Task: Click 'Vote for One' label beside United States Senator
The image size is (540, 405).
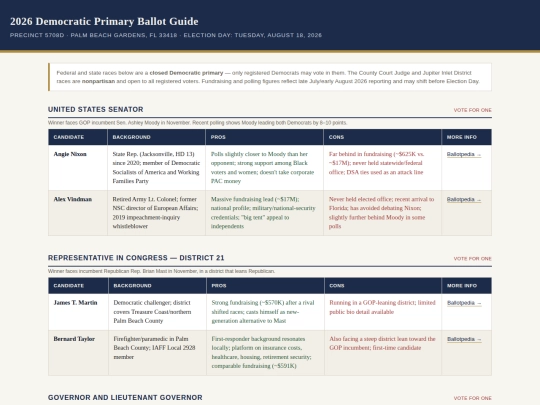Action: [x=472, y=110]
